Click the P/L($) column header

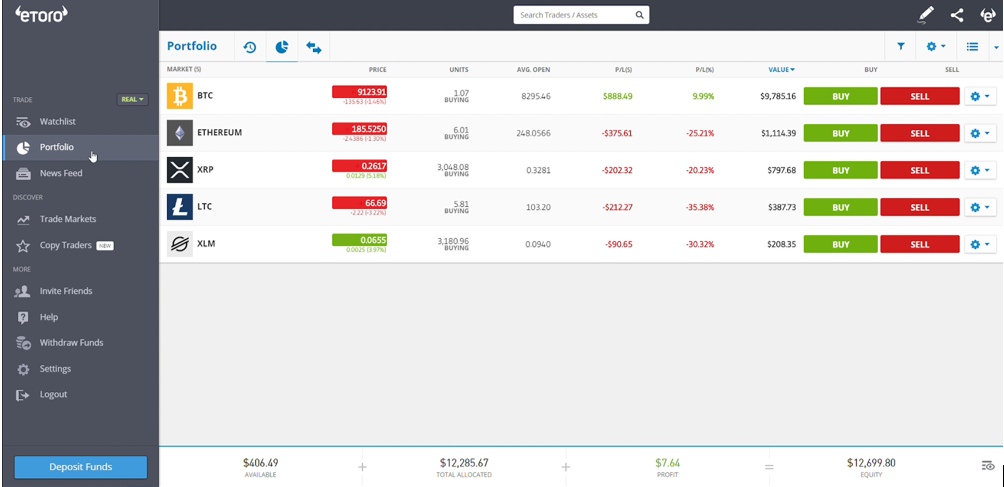[623, 69]
